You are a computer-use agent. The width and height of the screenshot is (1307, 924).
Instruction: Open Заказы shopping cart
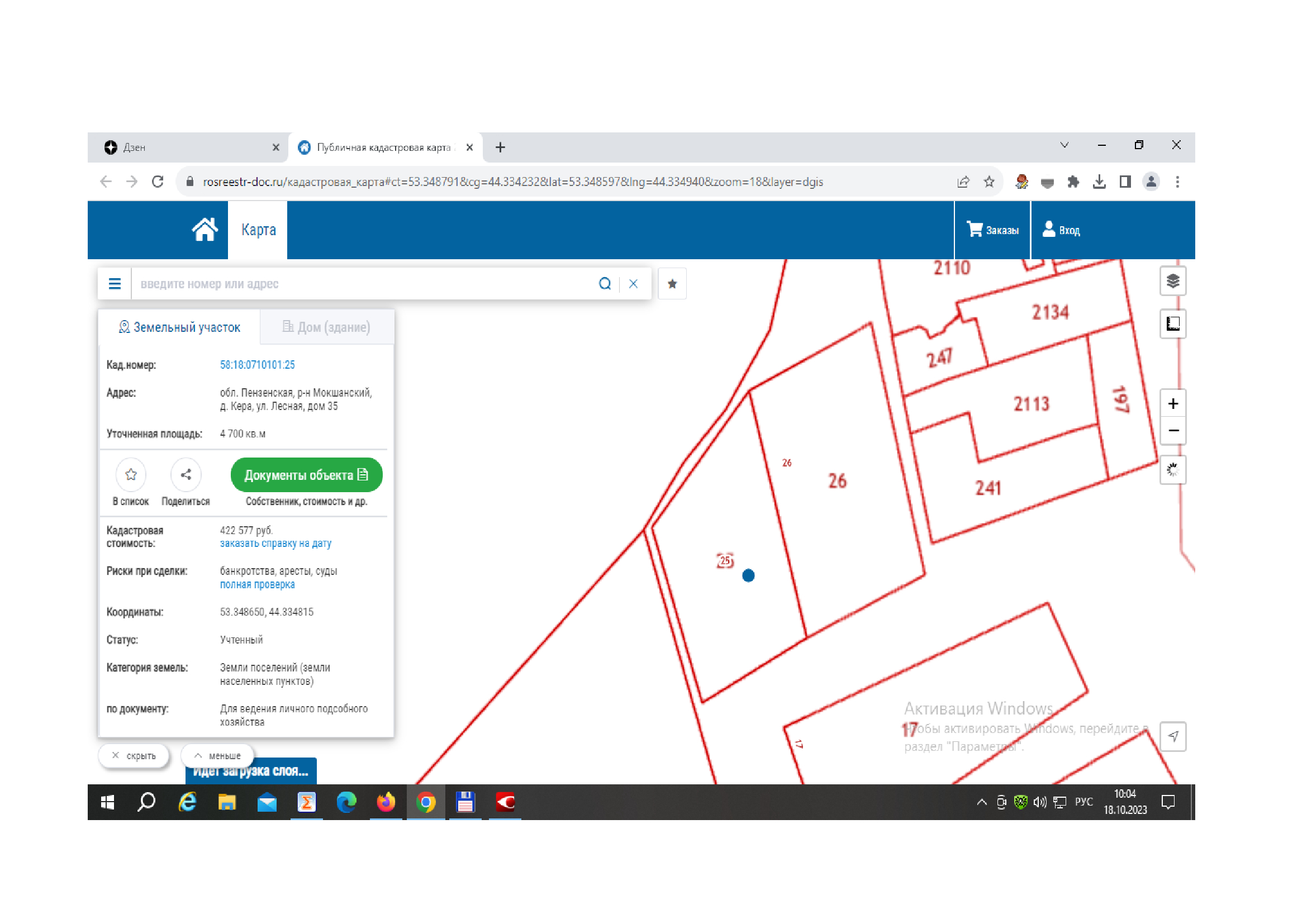coord(992,230)
